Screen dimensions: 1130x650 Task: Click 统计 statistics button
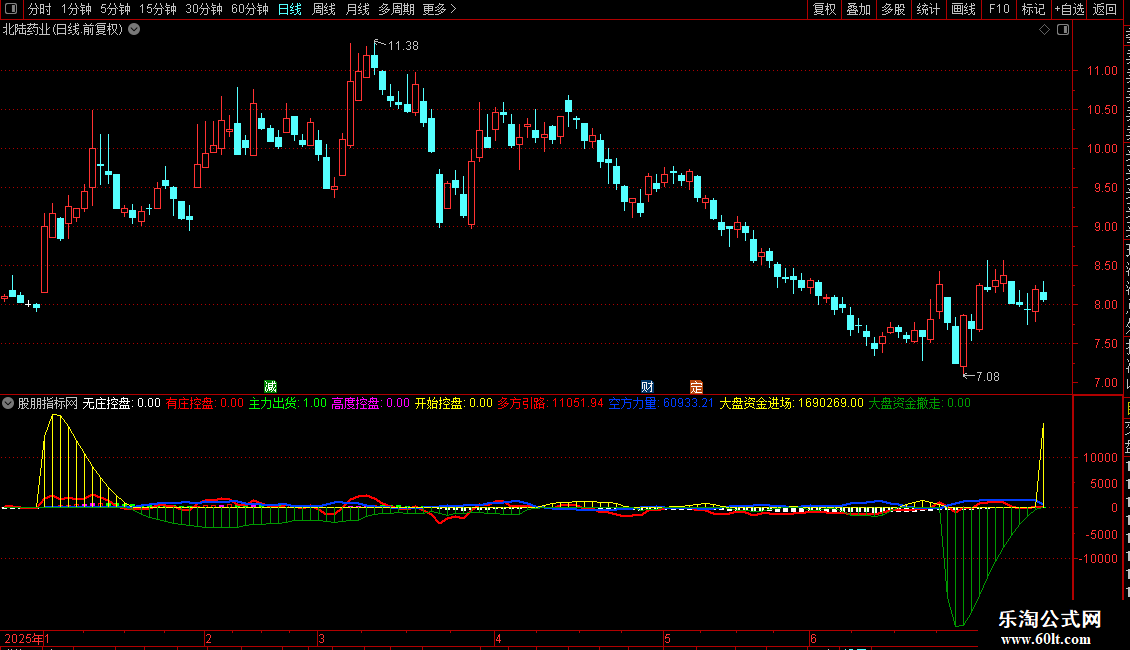click(x=927, y=9)
